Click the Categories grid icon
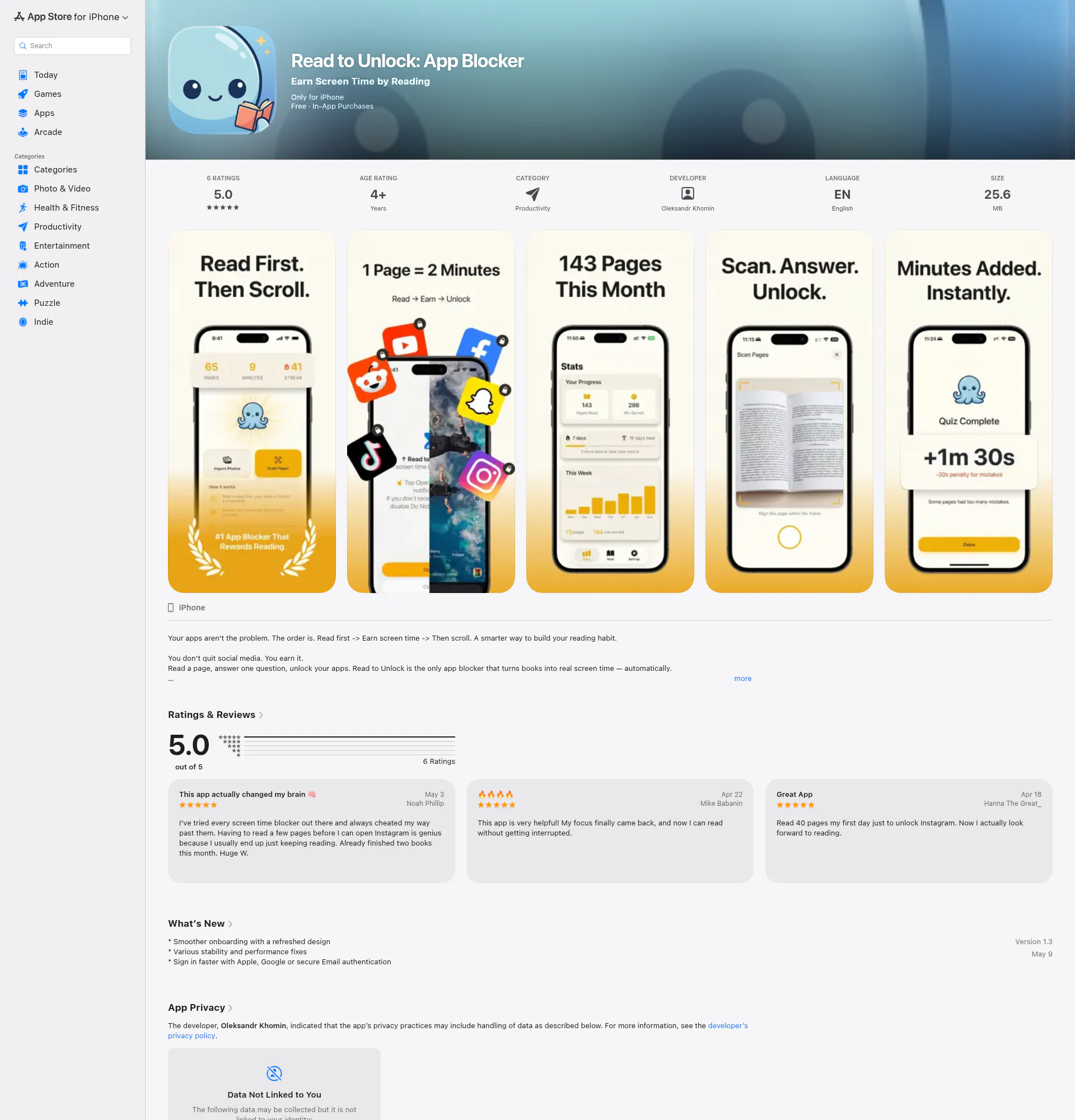The width and height of the screenshot is (1075, 1120). (23, 170)
